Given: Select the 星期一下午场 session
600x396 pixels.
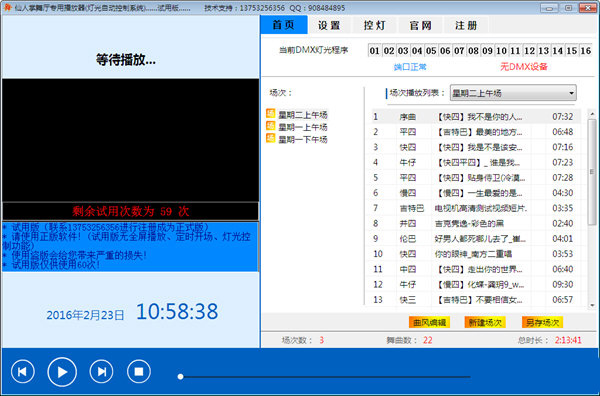Looking at the screenshot, I should [303, 139].
